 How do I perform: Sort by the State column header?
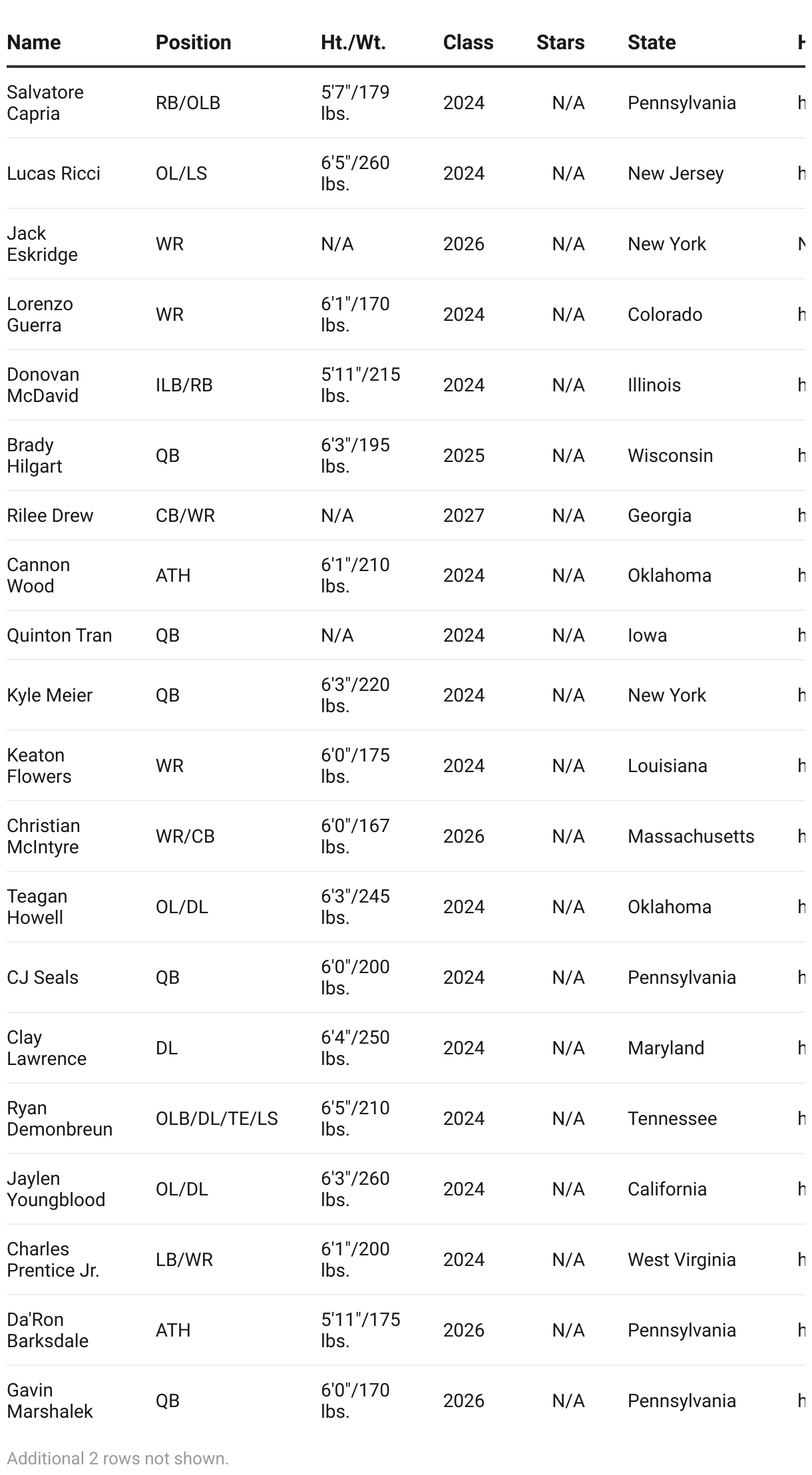click(x=652, y=42)
